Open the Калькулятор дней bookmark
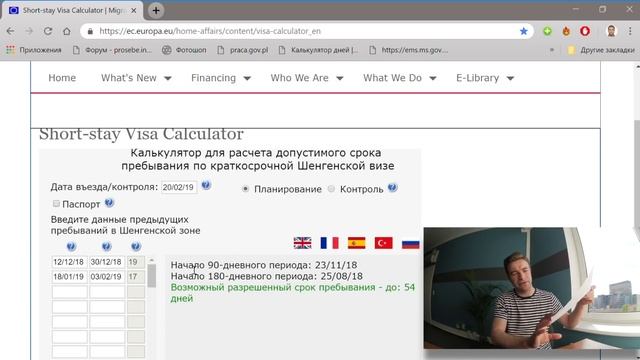This screenshot has width=640, height=360. [x=318, y=50]
